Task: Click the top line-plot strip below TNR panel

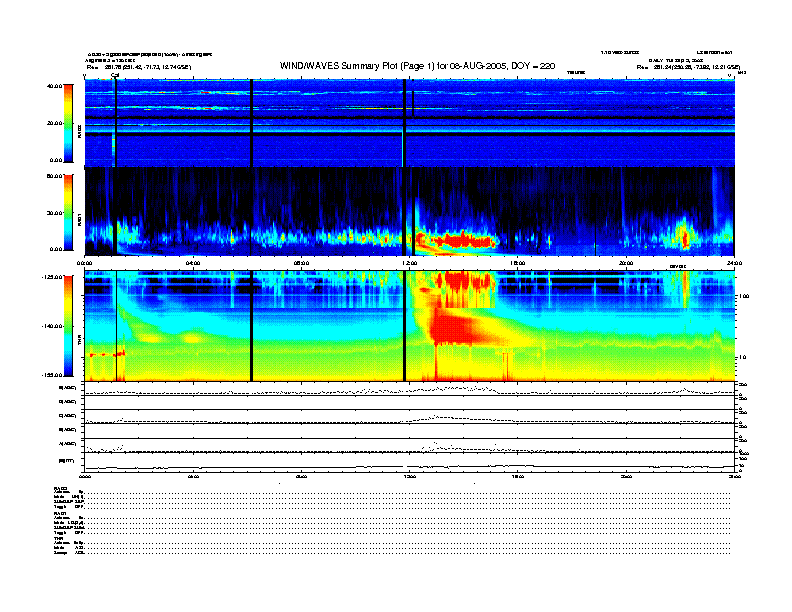Action: [x=409, y=389]
